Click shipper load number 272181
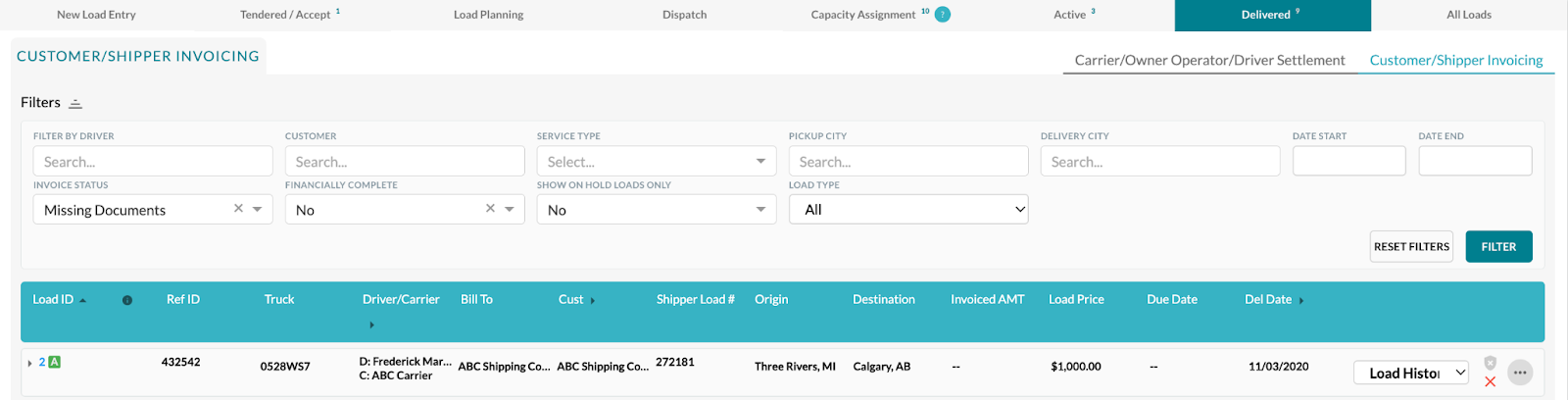The width and height of the screenshot is (1568, 400). pyautogui.click(x=675, y=362)
